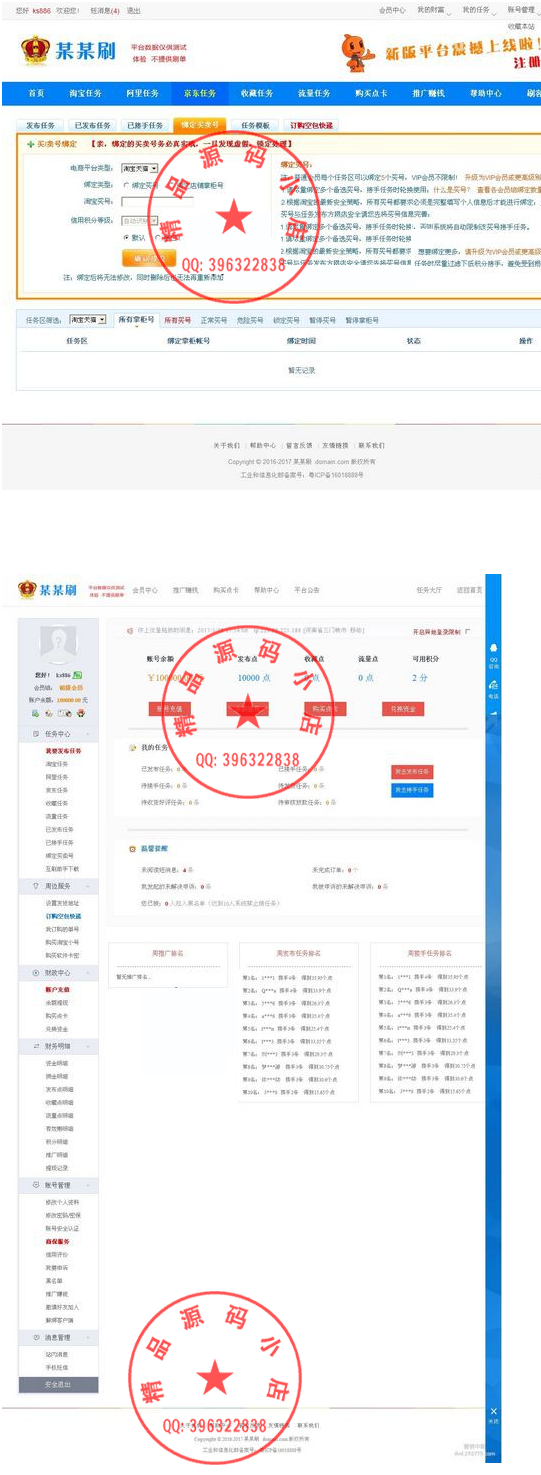Open 站内消息 in the left sidebar
Screen dimensions: 541x1475
point(58,1354)
